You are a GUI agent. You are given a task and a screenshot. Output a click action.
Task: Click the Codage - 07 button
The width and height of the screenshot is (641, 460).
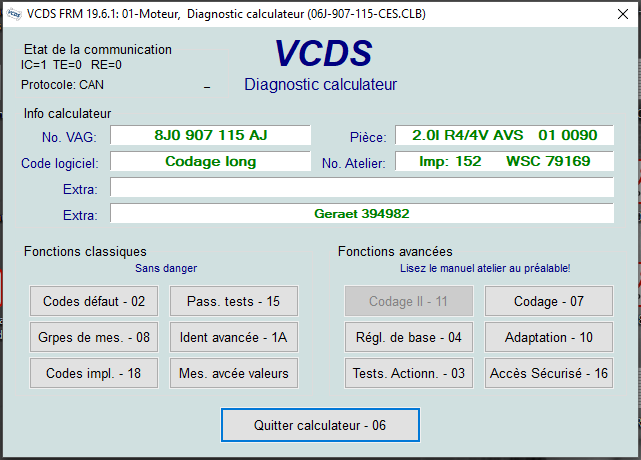point(548,301)
